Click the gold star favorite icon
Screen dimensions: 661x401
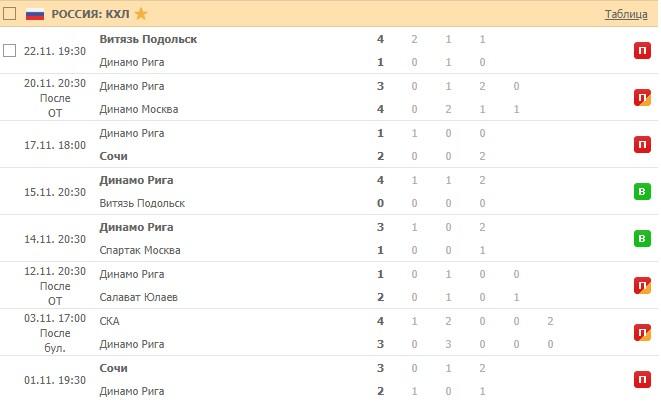[x=141, y=14]
